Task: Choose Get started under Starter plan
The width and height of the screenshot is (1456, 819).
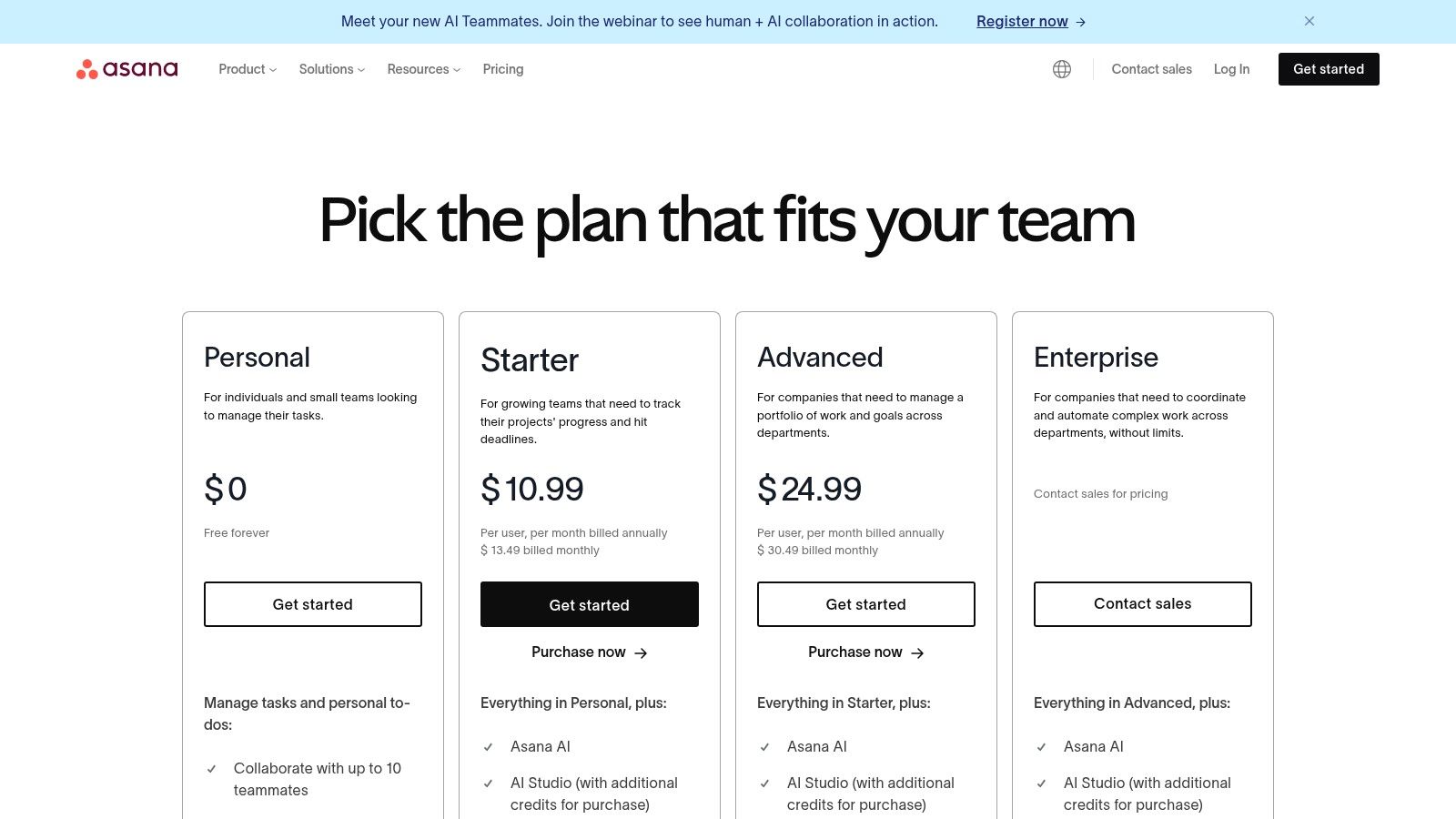Action: [x=590, y=604]
